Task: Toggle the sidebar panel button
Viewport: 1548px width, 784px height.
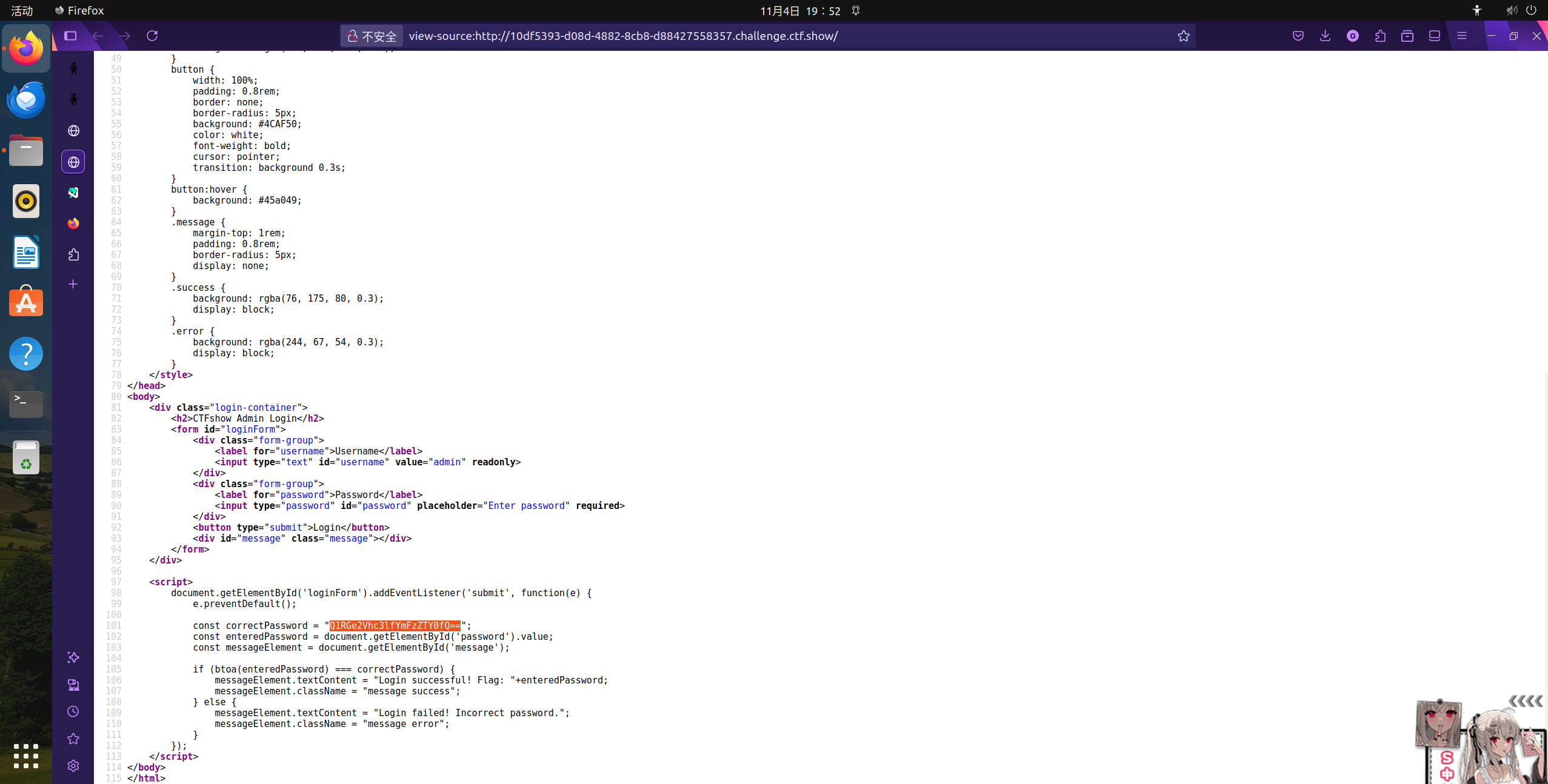Action: click(70, 36)
